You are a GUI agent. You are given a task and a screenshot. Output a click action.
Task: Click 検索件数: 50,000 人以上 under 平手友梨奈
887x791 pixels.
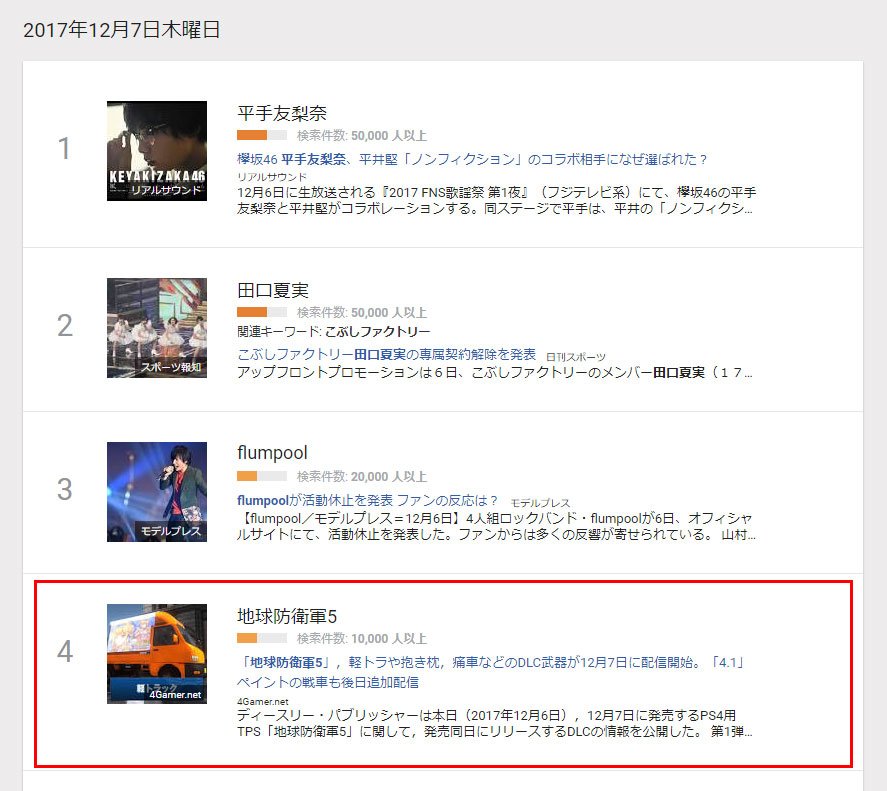pyautogui.click(x=362, y=136)
